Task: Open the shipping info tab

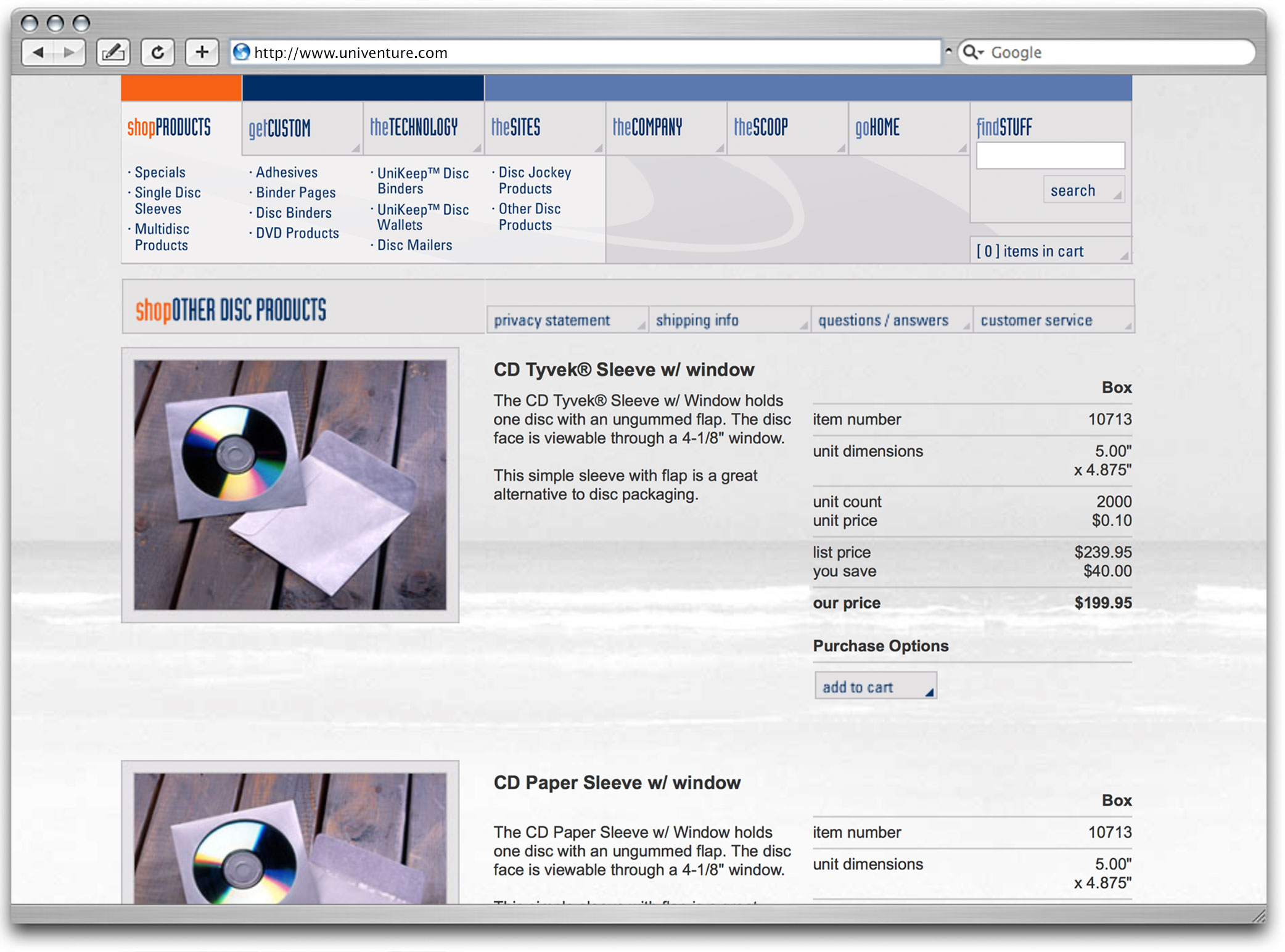Action: click(x=729, y=319)
